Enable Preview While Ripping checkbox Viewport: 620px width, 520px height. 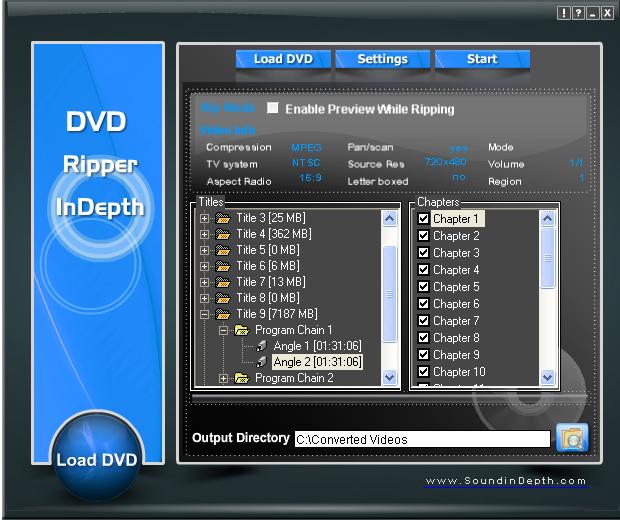tap(272, 108)
